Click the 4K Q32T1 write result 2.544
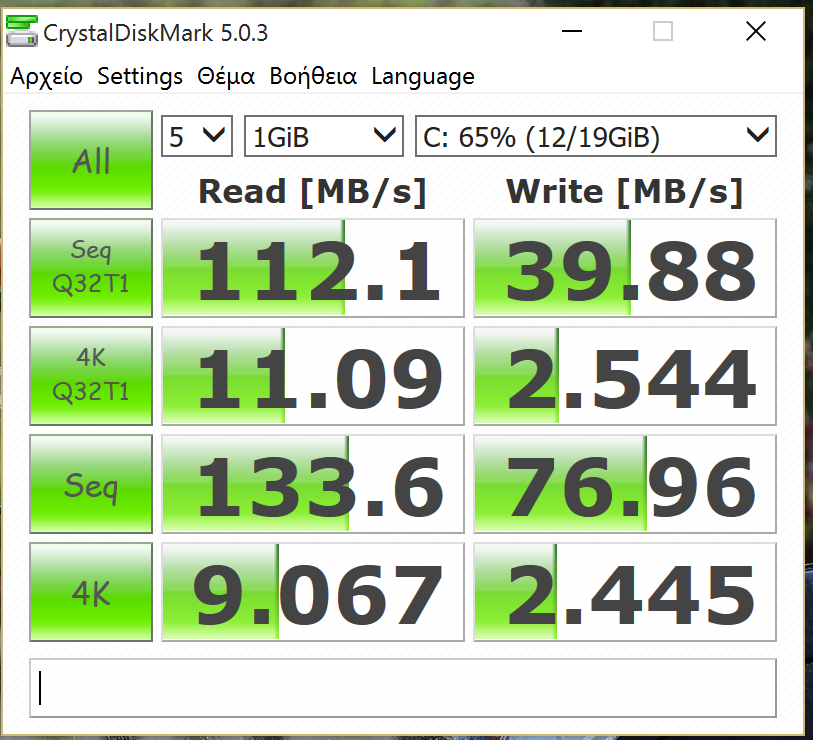This screenshot has height=740, width=813. click(625, 375)
